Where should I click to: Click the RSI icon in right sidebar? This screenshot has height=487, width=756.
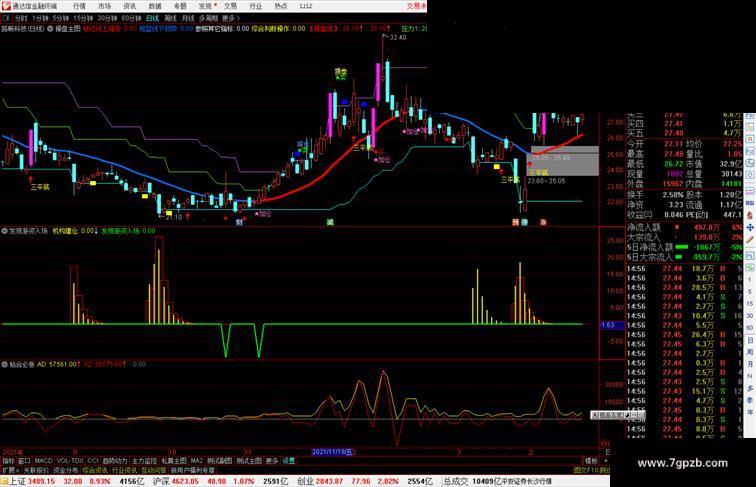point(750,203)
